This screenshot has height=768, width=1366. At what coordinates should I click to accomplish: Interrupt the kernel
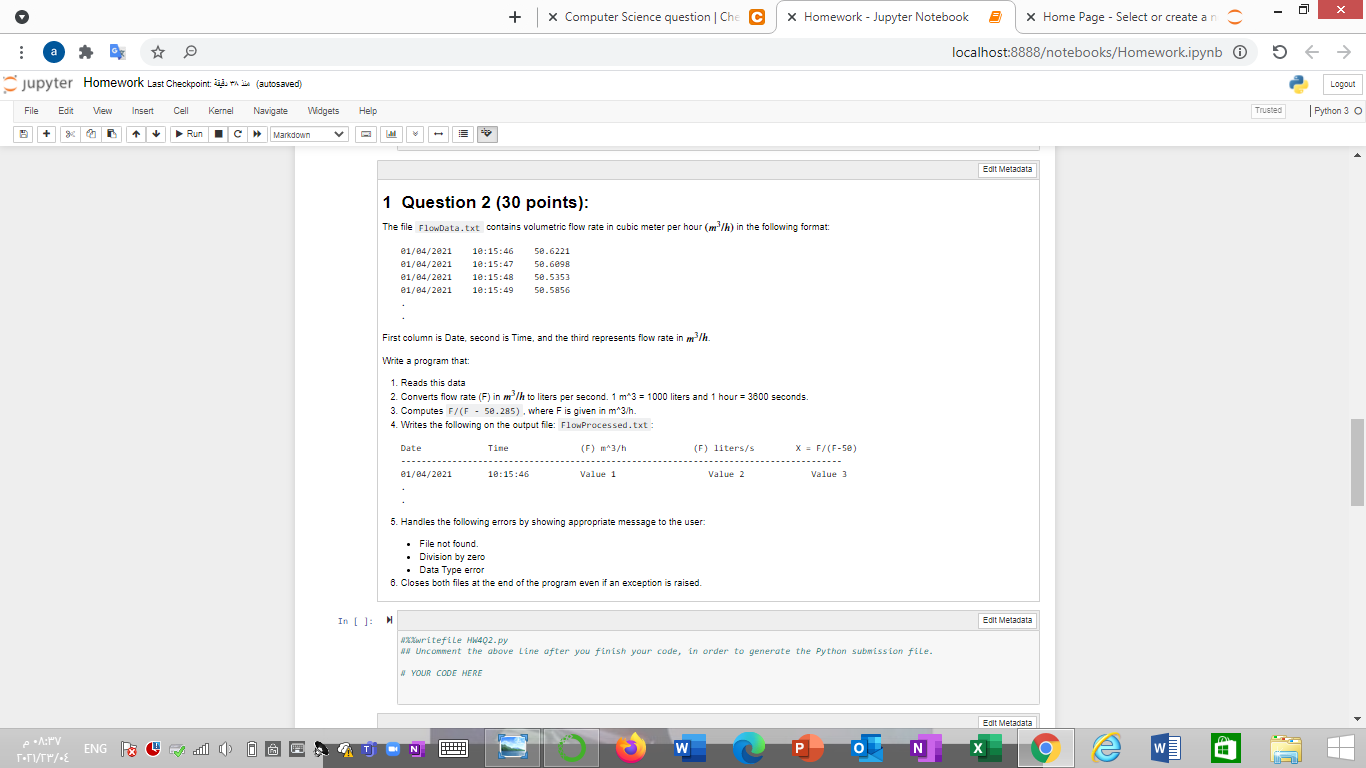click(218, 133)
